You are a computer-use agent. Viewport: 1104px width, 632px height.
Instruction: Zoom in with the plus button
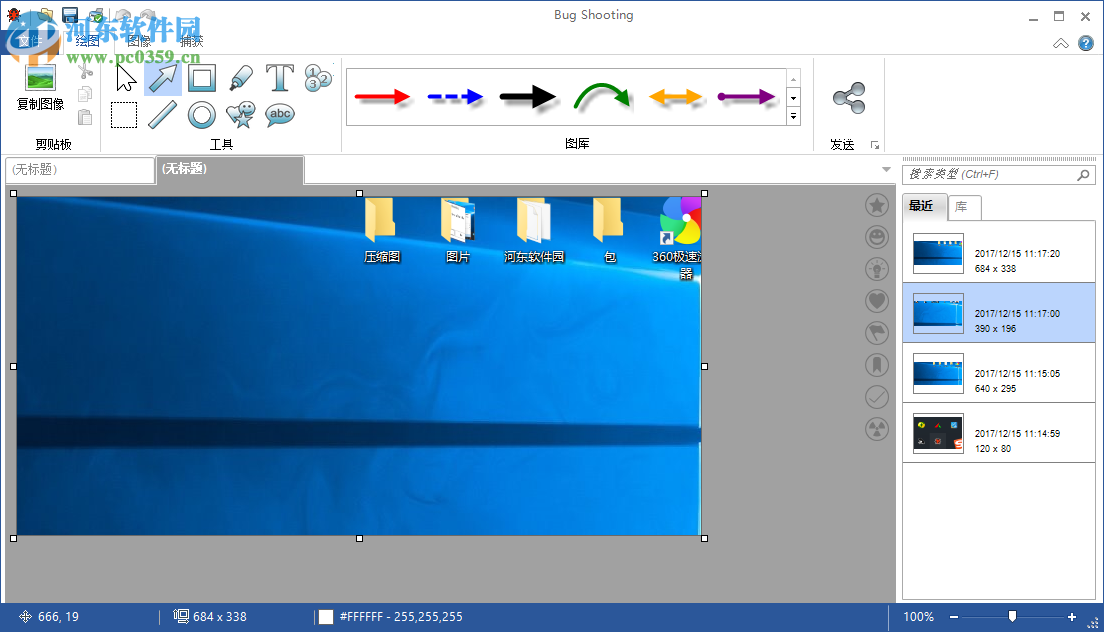point(1072,617)
